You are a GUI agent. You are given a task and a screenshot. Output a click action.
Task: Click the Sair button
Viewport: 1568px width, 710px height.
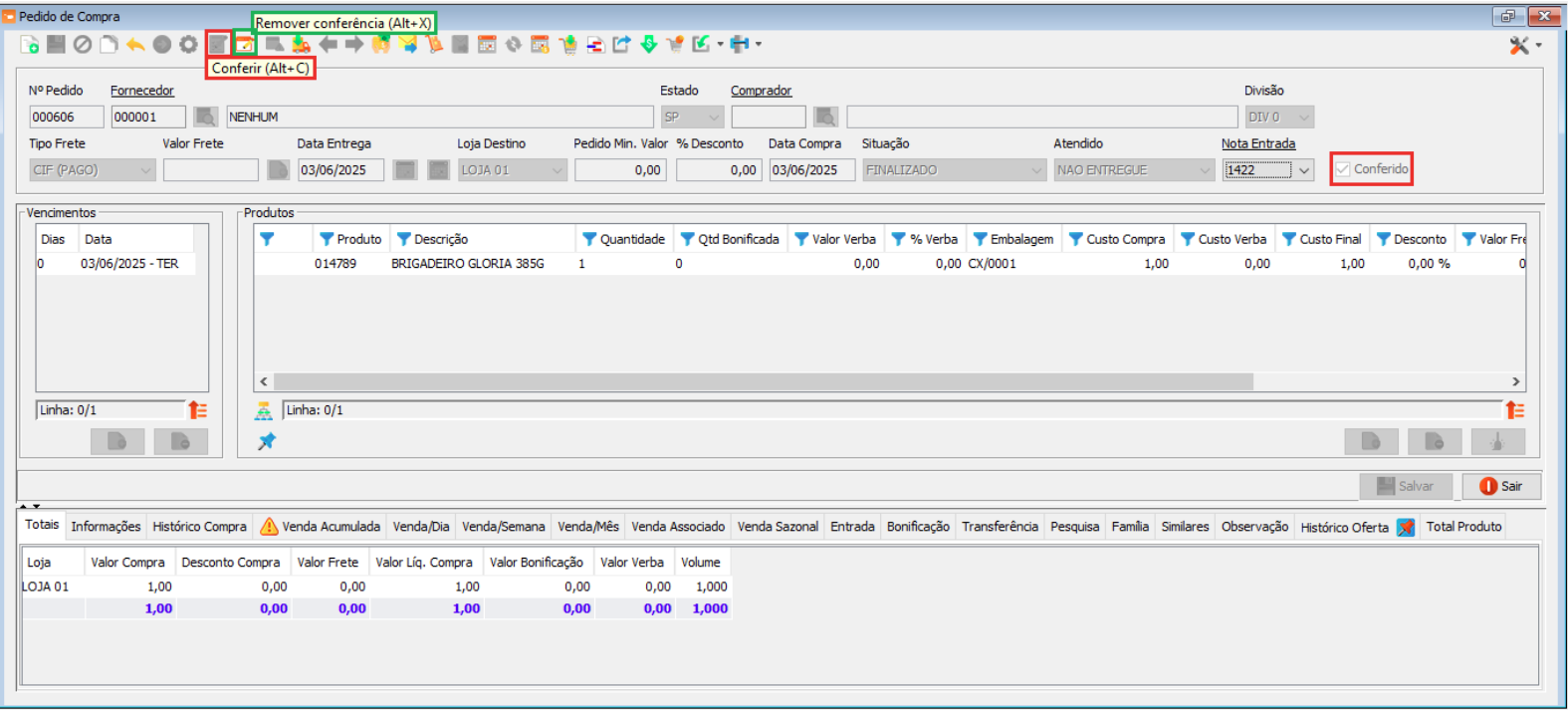click(1501, 486)
